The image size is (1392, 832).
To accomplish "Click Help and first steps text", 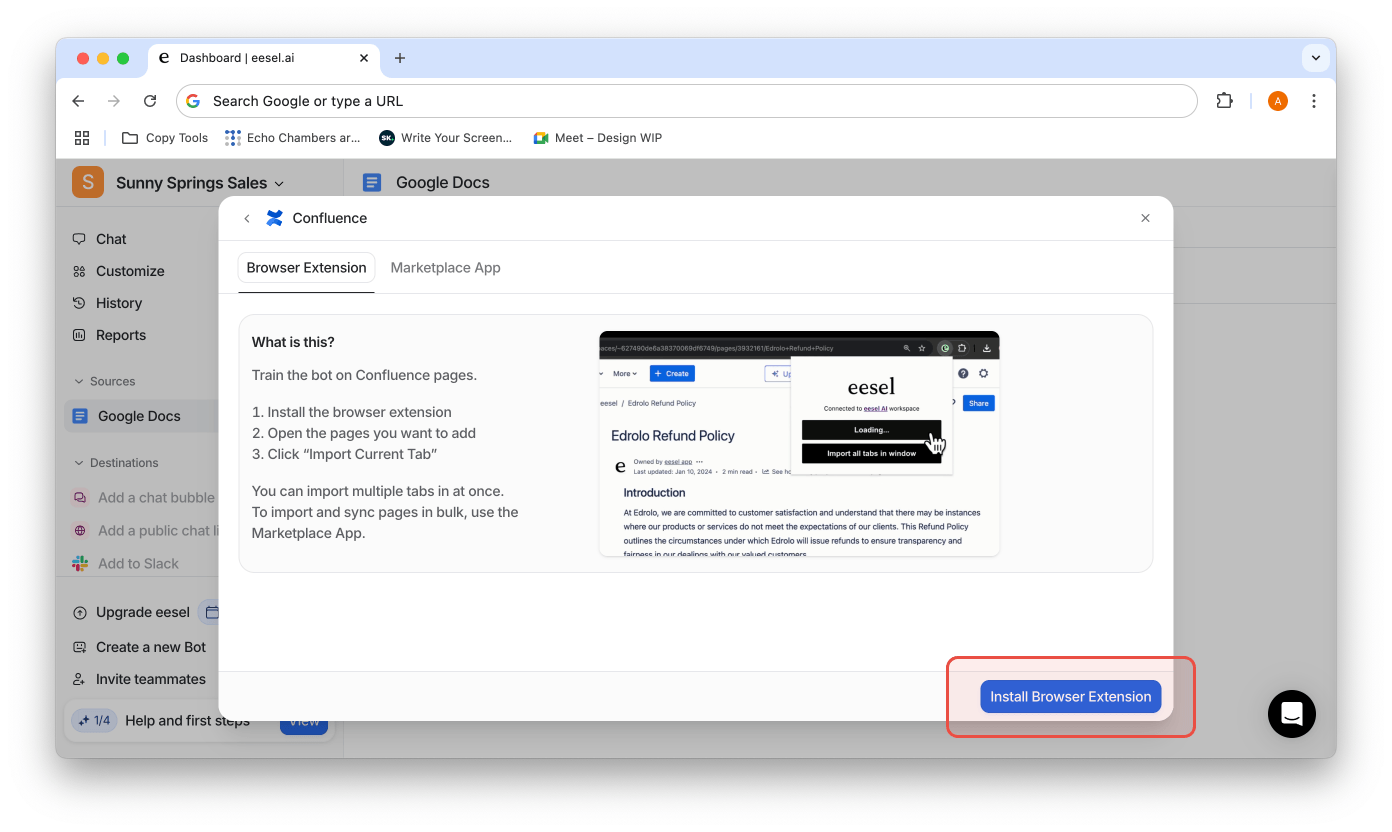I will click(188, 720).
